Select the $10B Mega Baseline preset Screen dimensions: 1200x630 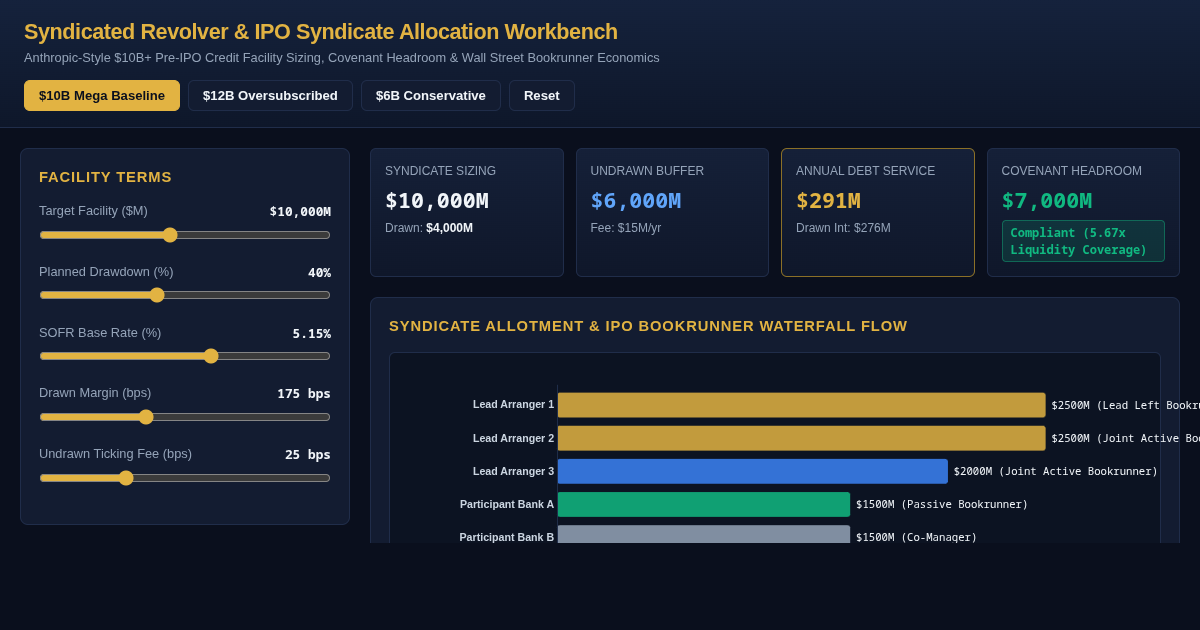click(x=102, y=96)
